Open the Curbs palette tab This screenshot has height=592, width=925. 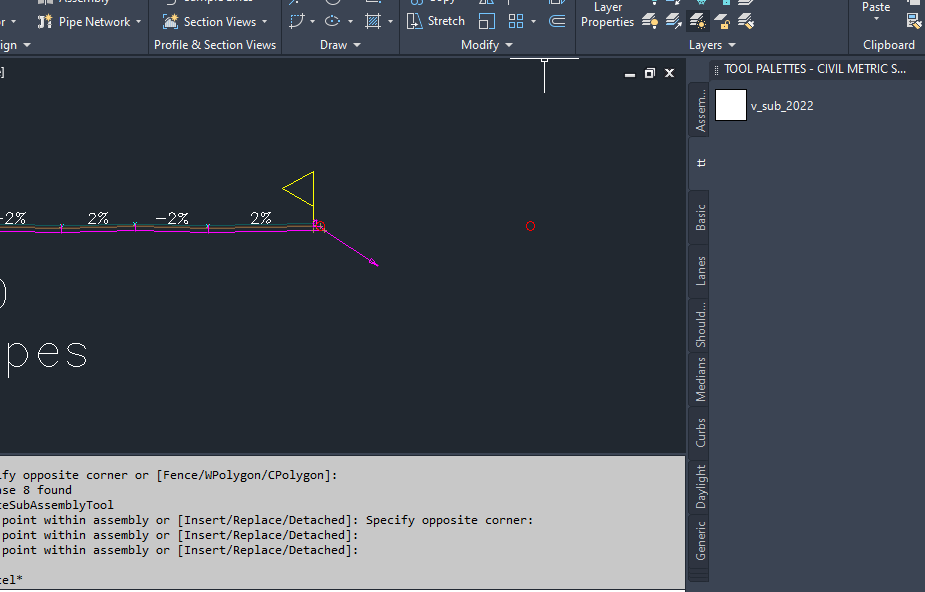(700, 432)
